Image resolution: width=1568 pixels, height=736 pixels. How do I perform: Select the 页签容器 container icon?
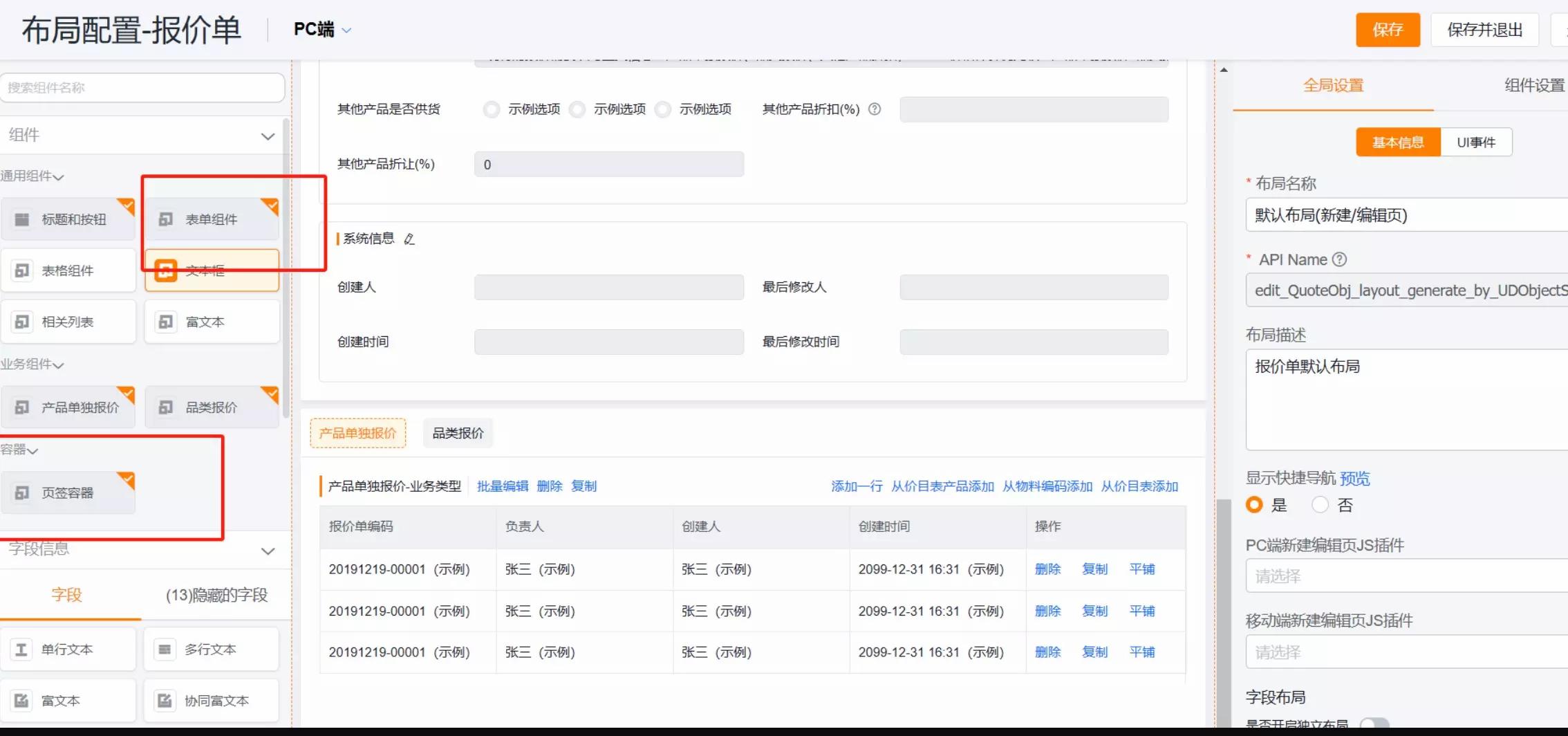pos(22,493)
